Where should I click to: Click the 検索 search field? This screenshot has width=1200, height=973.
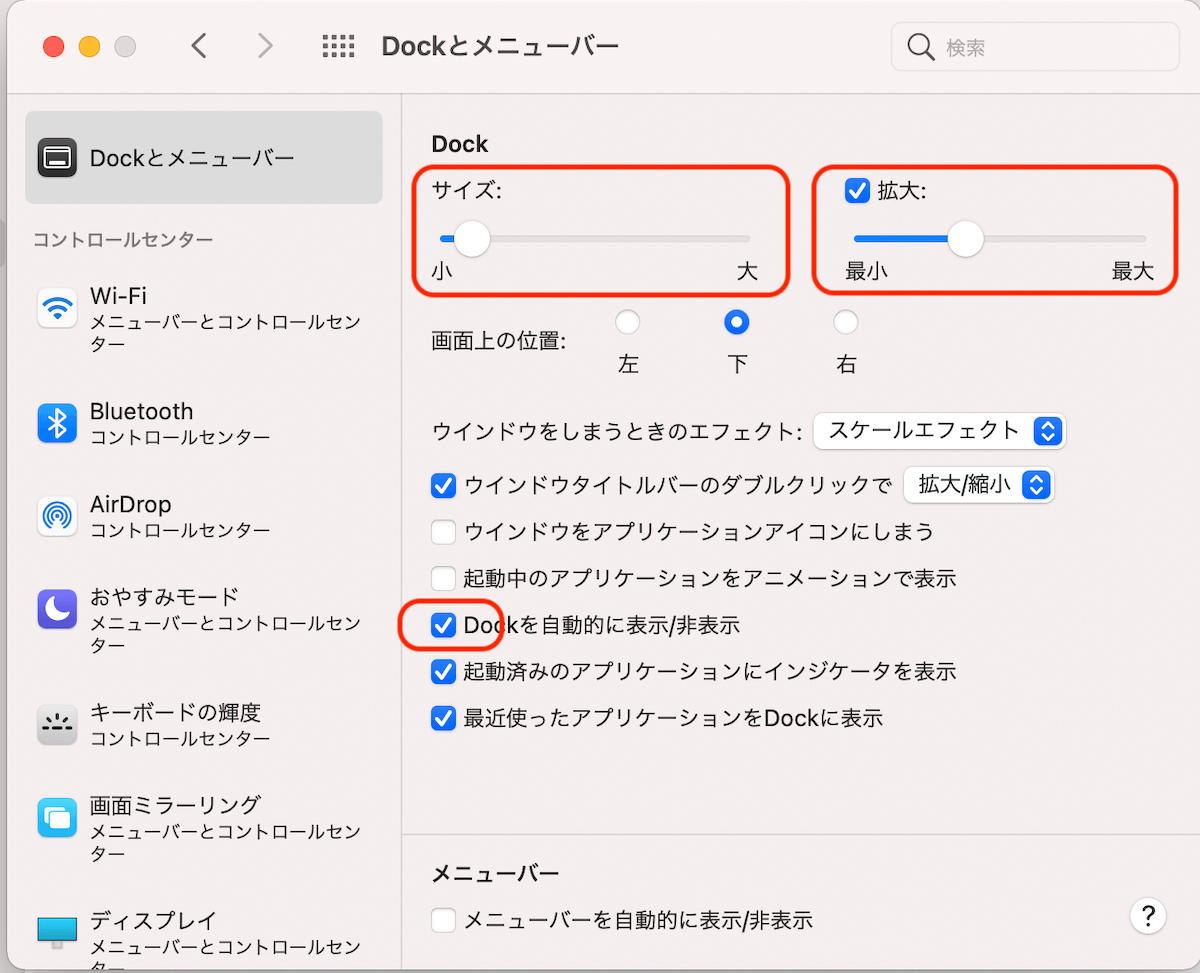[x=1035, y=47]
